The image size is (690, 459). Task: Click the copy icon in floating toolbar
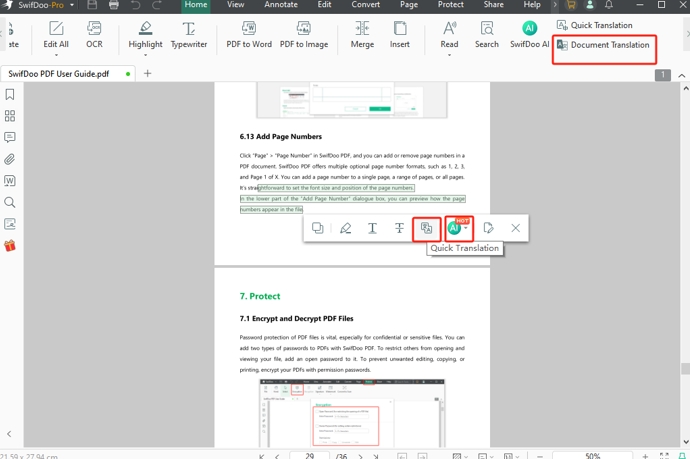[318, 228]
